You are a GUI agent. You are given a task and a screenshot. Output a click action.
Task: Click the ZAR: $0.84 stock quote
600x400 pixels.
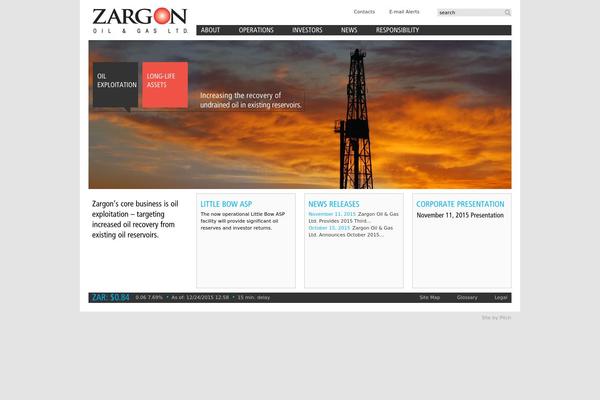111,297
